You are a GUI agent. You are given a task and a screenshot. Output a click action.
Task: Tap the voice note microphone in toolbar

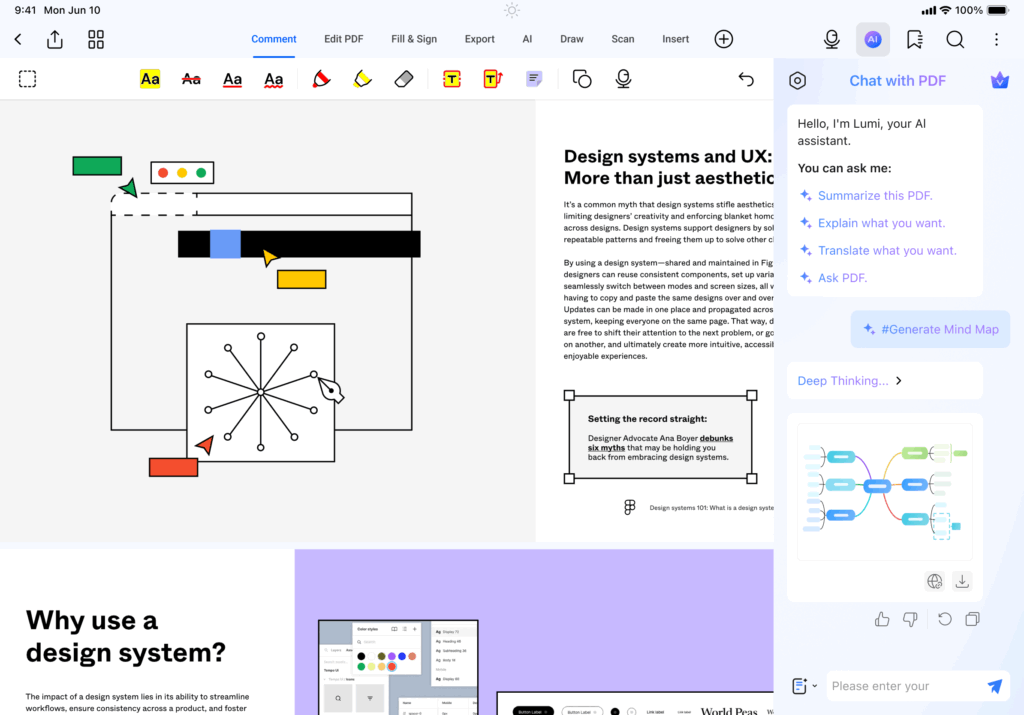(623, 79)
